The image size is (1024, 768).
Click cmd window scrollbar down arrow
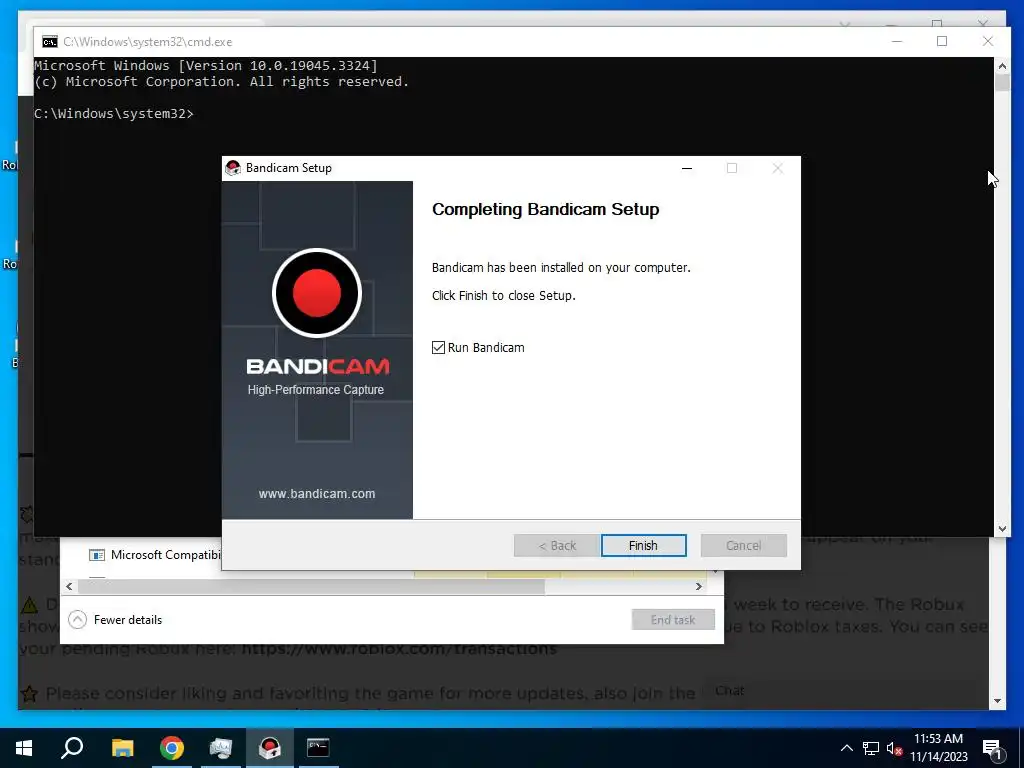pos(1002,529)
